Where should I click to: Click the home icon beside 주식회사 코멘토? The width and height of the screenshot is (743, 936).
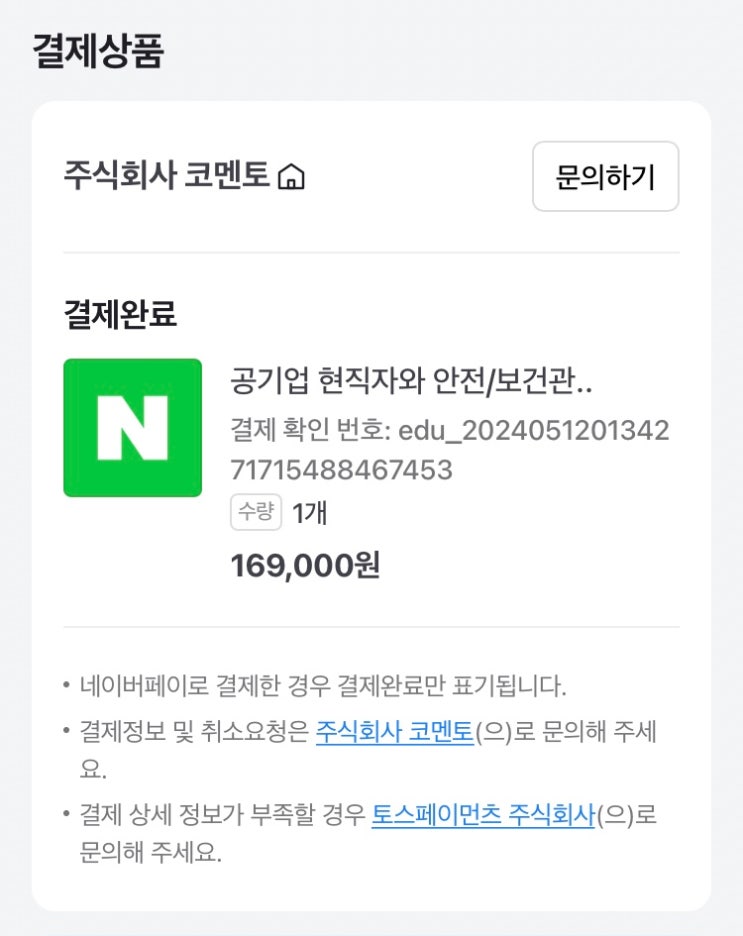[x=291, y=178]
